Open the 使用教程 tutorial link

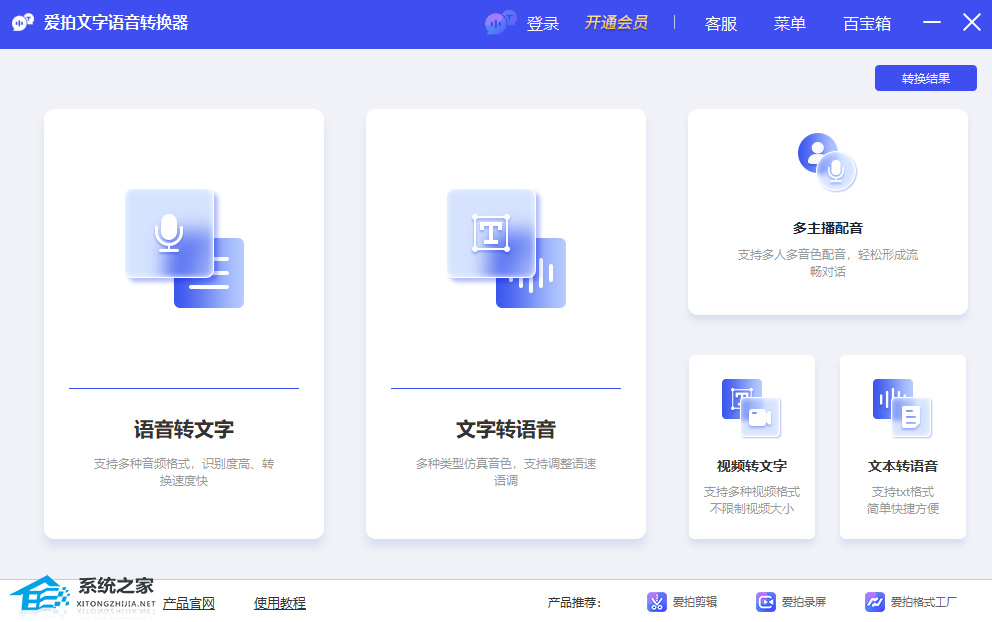[280, 604]
